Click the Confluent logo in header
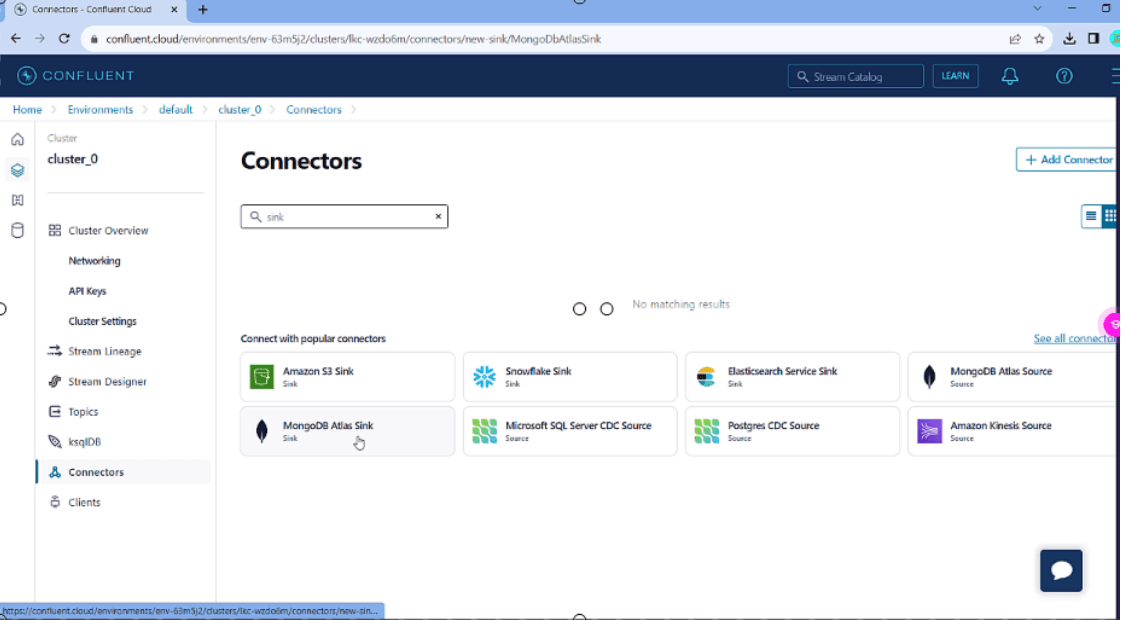Screen dimensions: 1123x620 76,76
